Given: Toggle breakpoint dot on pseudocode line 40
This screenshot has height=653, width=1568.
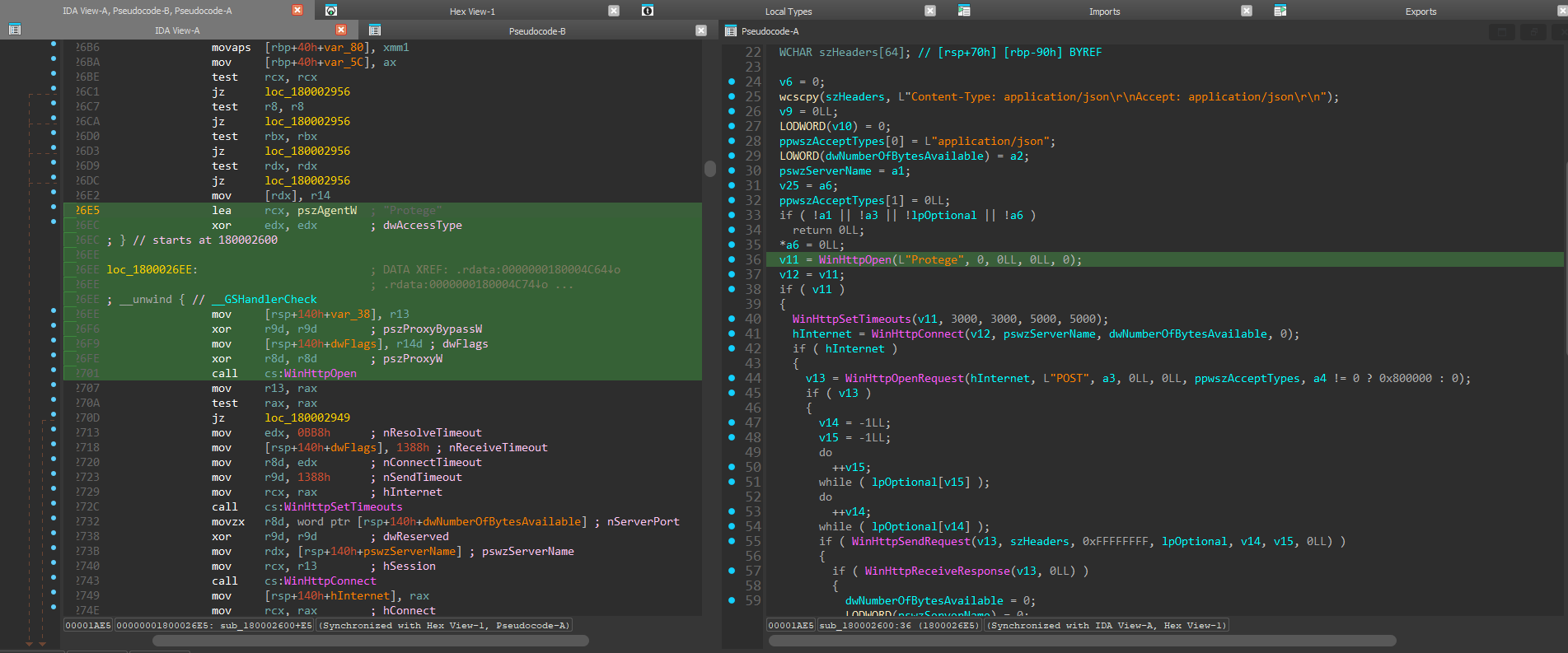Looking at the screenshot, I should click(732, 319).
